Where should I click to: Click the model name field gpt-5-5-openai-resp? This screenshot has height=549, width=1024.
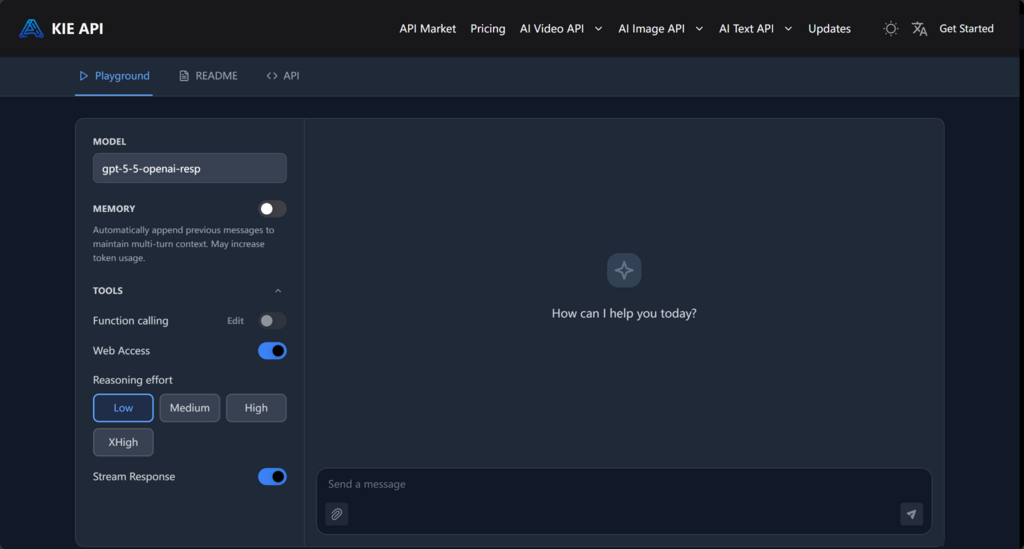coord(189,168)
